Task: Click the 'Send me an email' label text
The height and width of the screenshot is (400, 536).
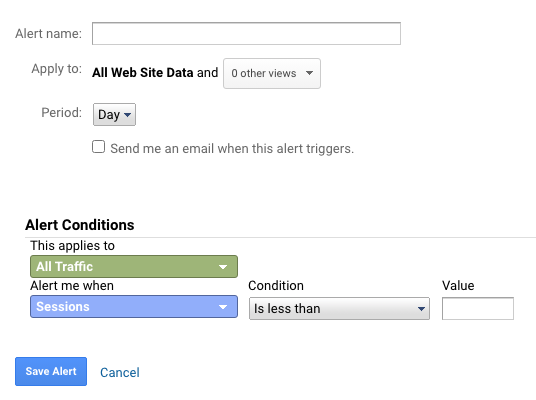Action: [x=232, y=149]
